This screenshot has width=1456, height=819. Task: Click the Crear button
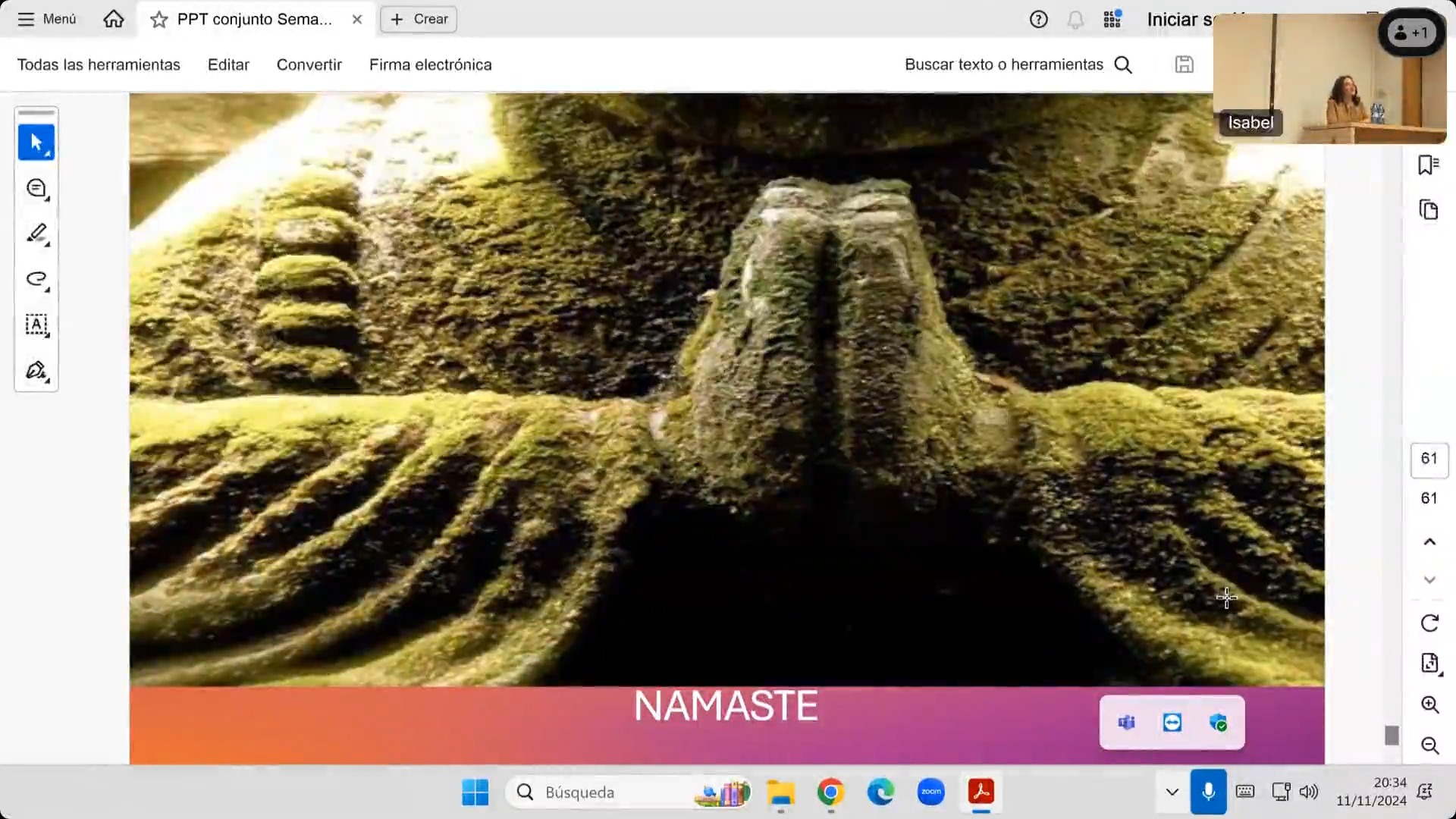coord(419,19)
